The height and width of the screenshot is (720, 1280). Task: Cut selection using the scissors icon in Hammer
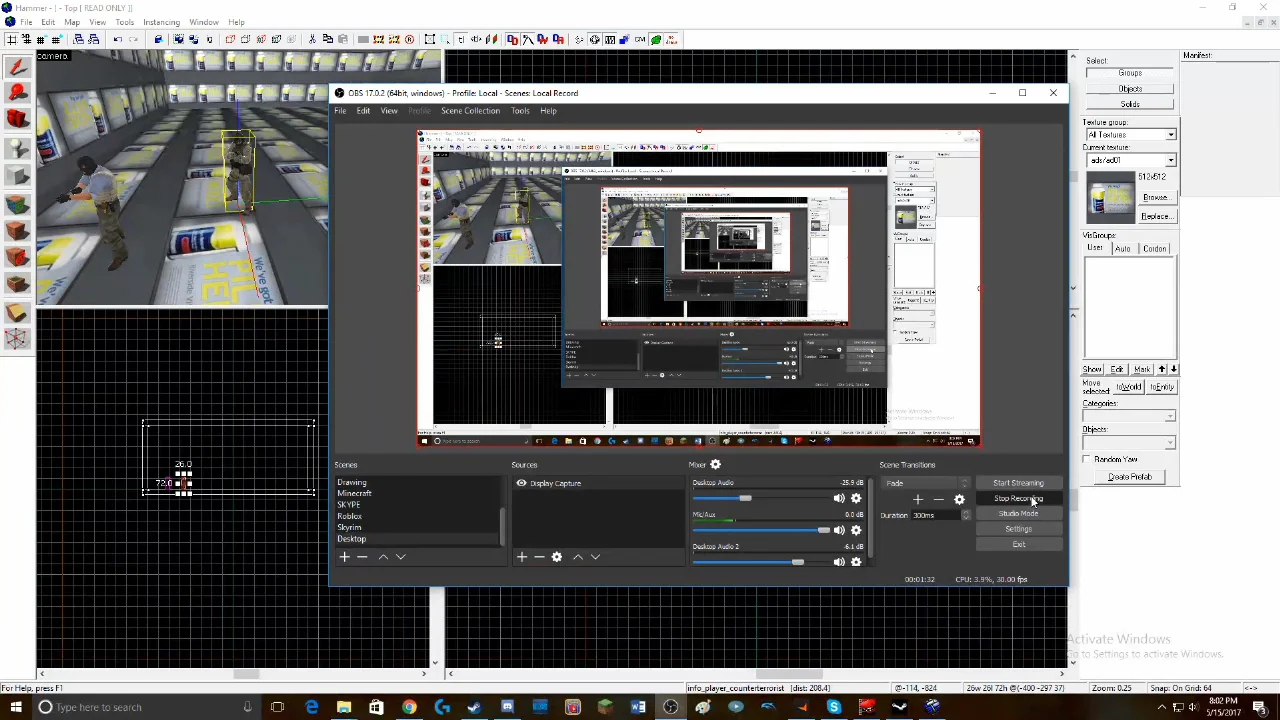click(x=313, y=40)
